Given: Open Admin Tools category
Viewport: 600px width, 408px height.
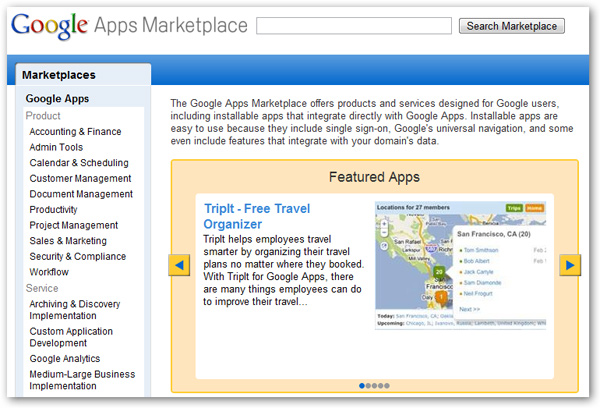Looking at the screenshot, I should [x=56, y=147].
